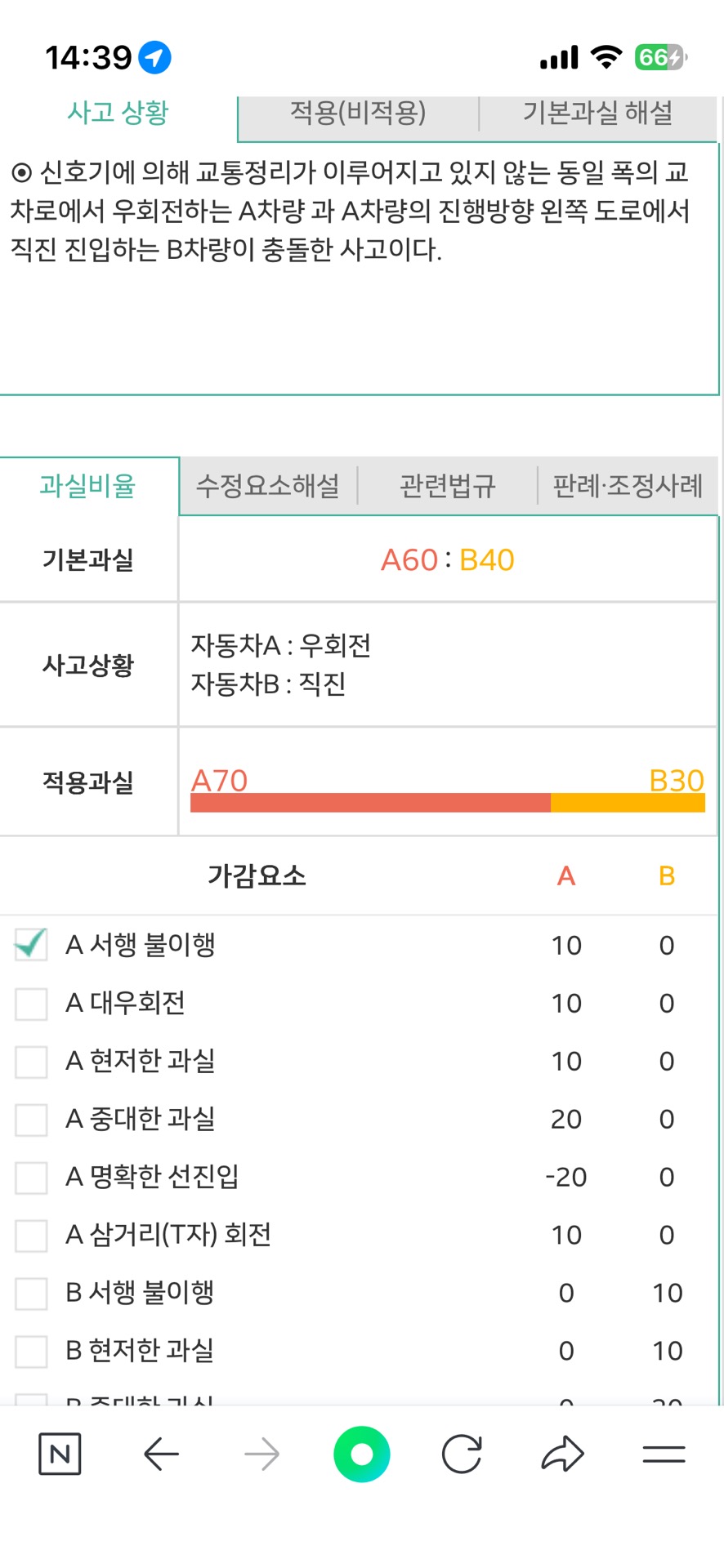Tick the A 중대한 과실 checkbox
Viewport: 724px width, 1568px height.
point(31,1120)
